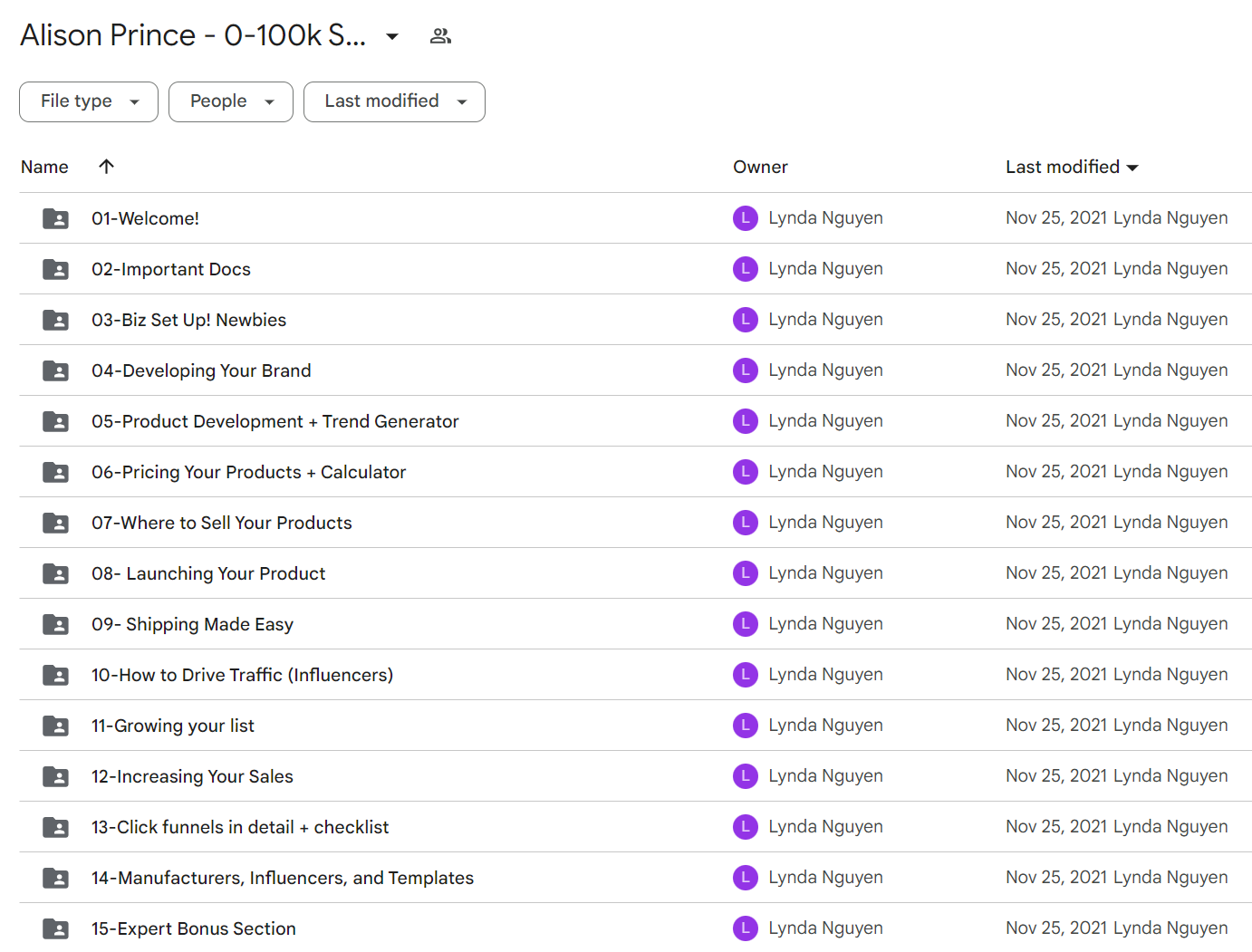Click folder icon for 08- Launching Your Product
The image size is (1252, 952).
point(55,573)
